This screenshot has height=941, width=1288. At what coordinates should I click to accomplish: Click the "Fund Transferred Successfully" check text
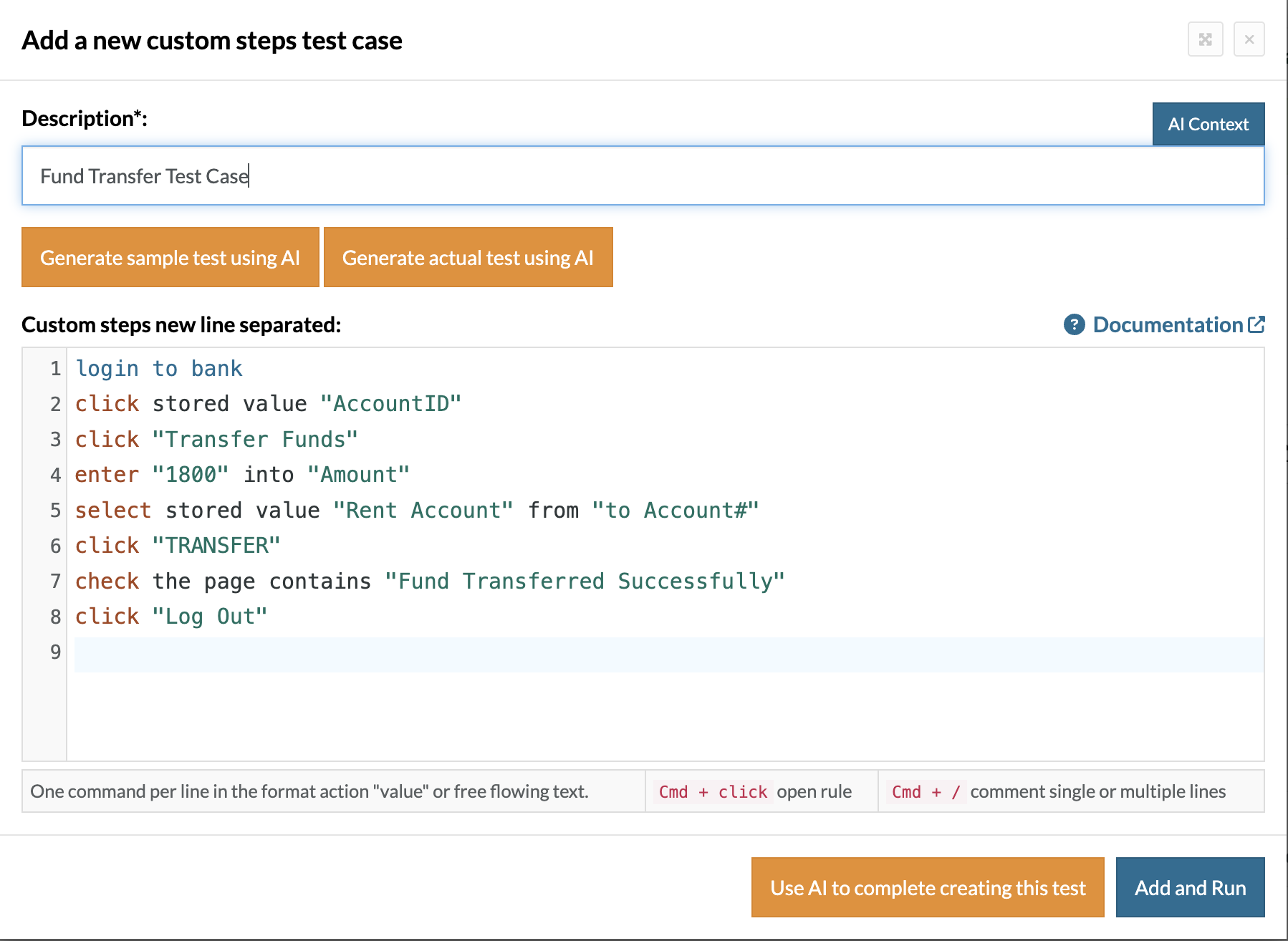click(585, 582)
